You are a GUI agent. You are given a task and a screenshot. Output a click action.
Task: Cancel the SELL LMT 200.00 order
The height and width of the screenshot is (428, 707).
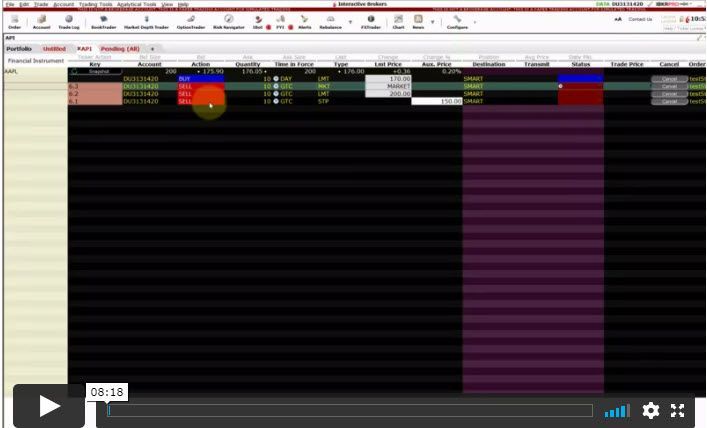click(x=669, y=94)
